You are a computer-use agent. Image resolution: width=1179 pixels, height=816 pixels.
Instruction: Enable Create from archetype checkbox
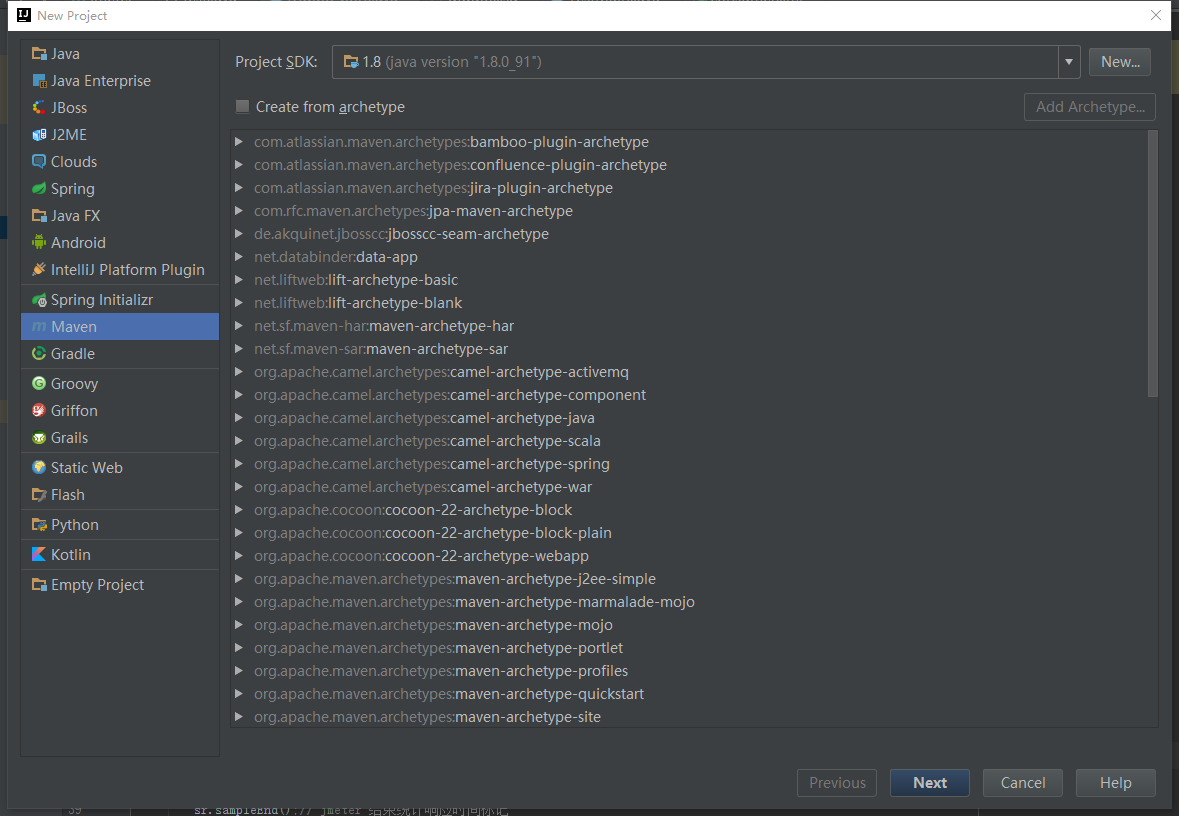coord(242,107)
